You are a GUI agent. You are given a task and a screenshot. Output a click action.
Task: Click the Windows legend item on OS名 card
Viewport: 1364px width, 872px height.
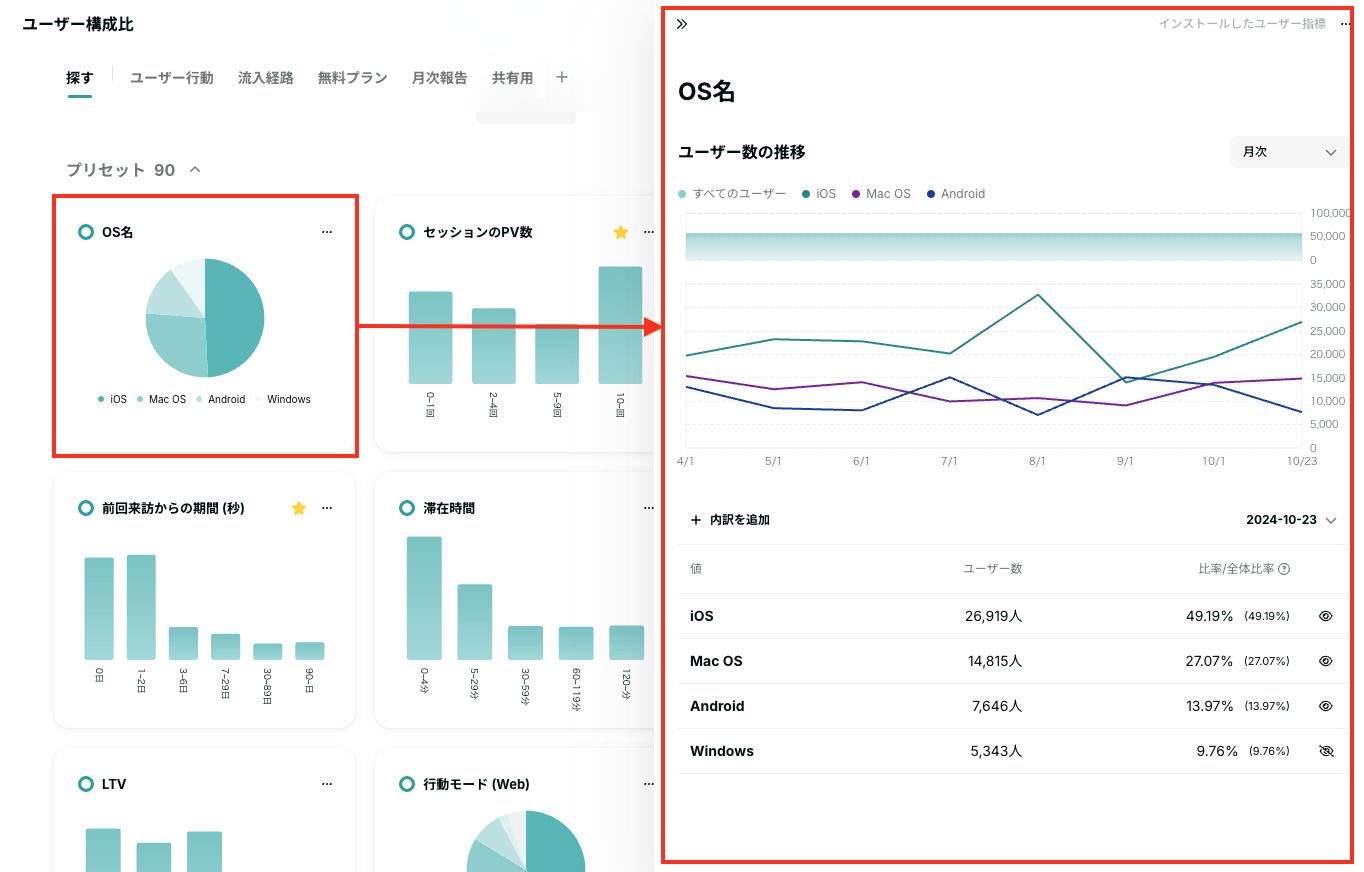point(284,399)
